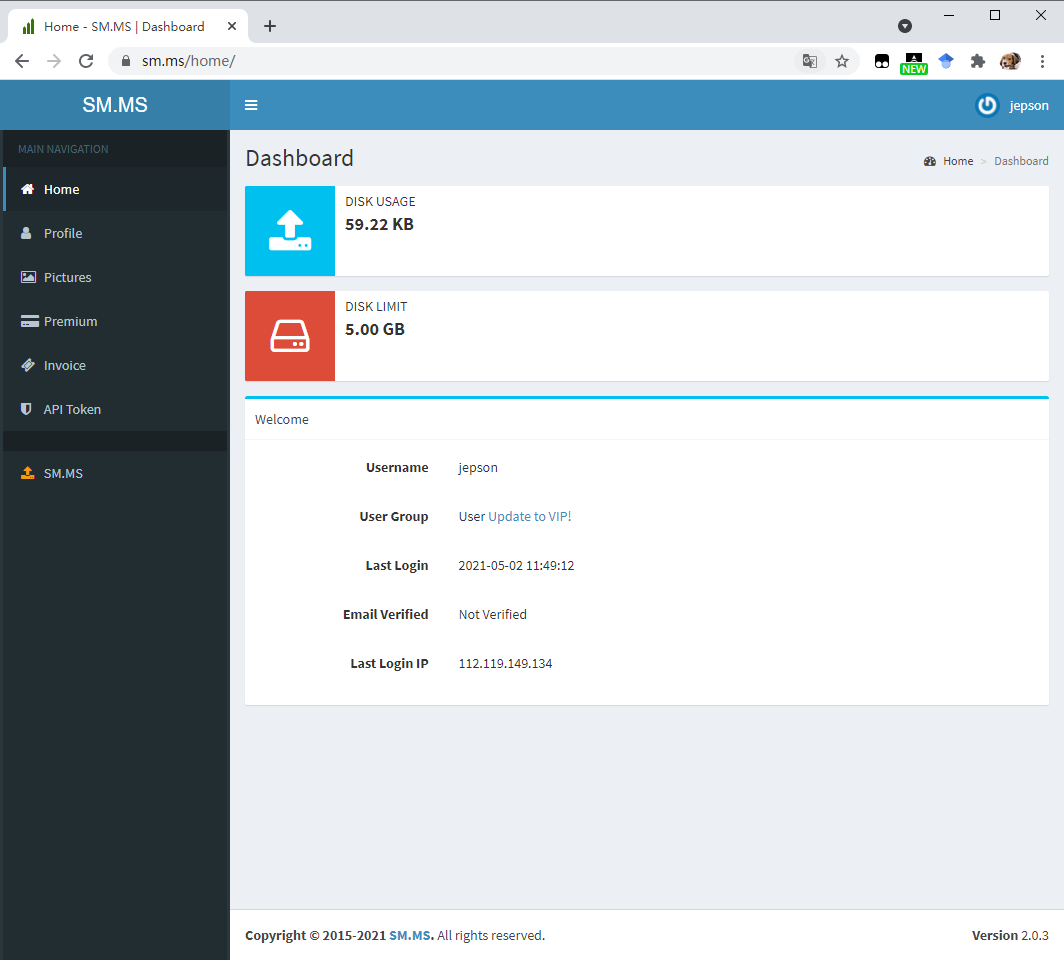Minimize the browser window
The width and height of the screenshot is (1064, 960).
pos(949,15)
